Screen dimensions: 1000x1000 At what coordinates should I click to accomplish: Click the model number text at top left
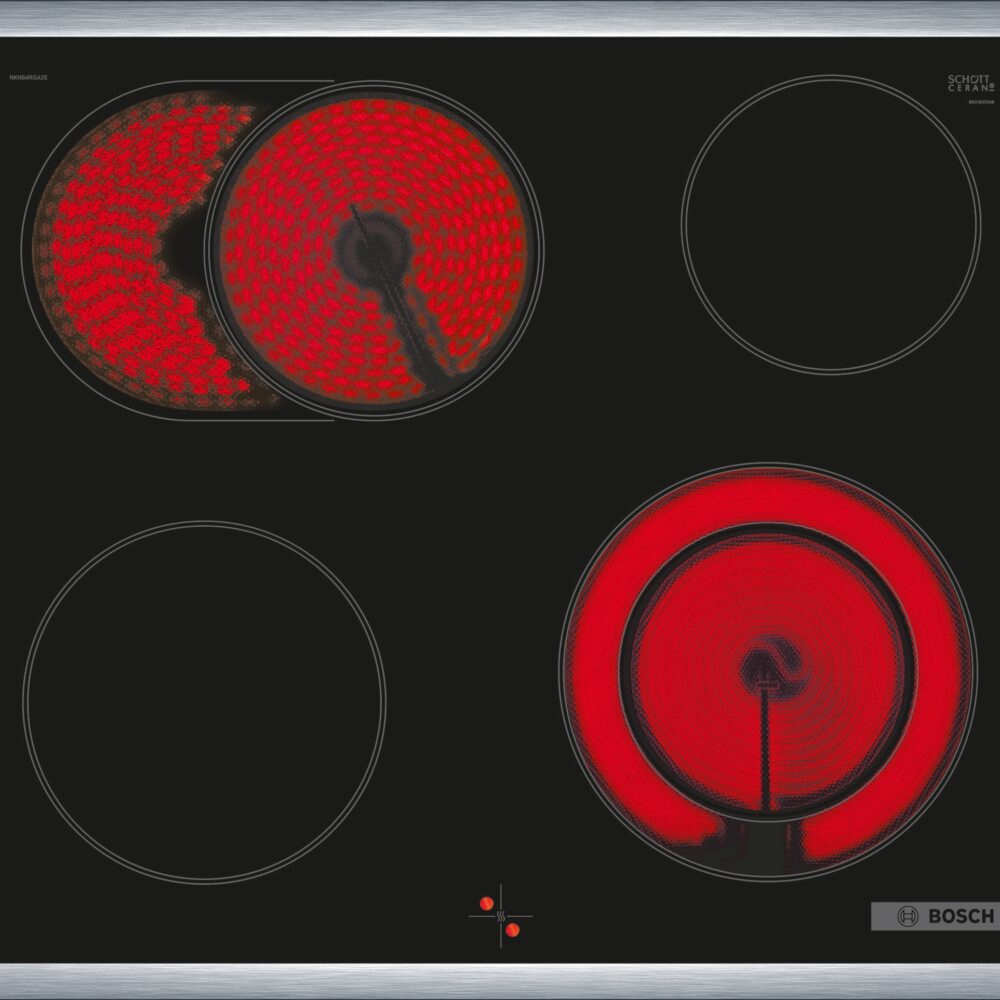[x=28, y=77]
